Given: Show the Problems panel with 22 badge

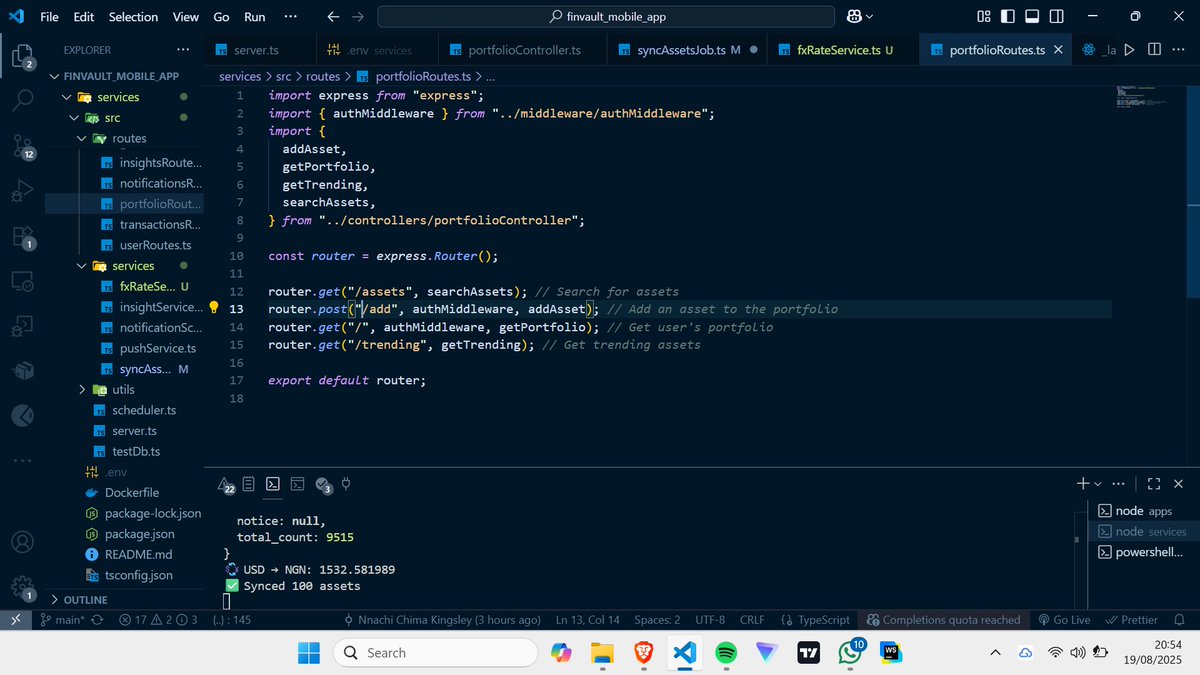Looking at the screenshot, I should tap(227, 485).
